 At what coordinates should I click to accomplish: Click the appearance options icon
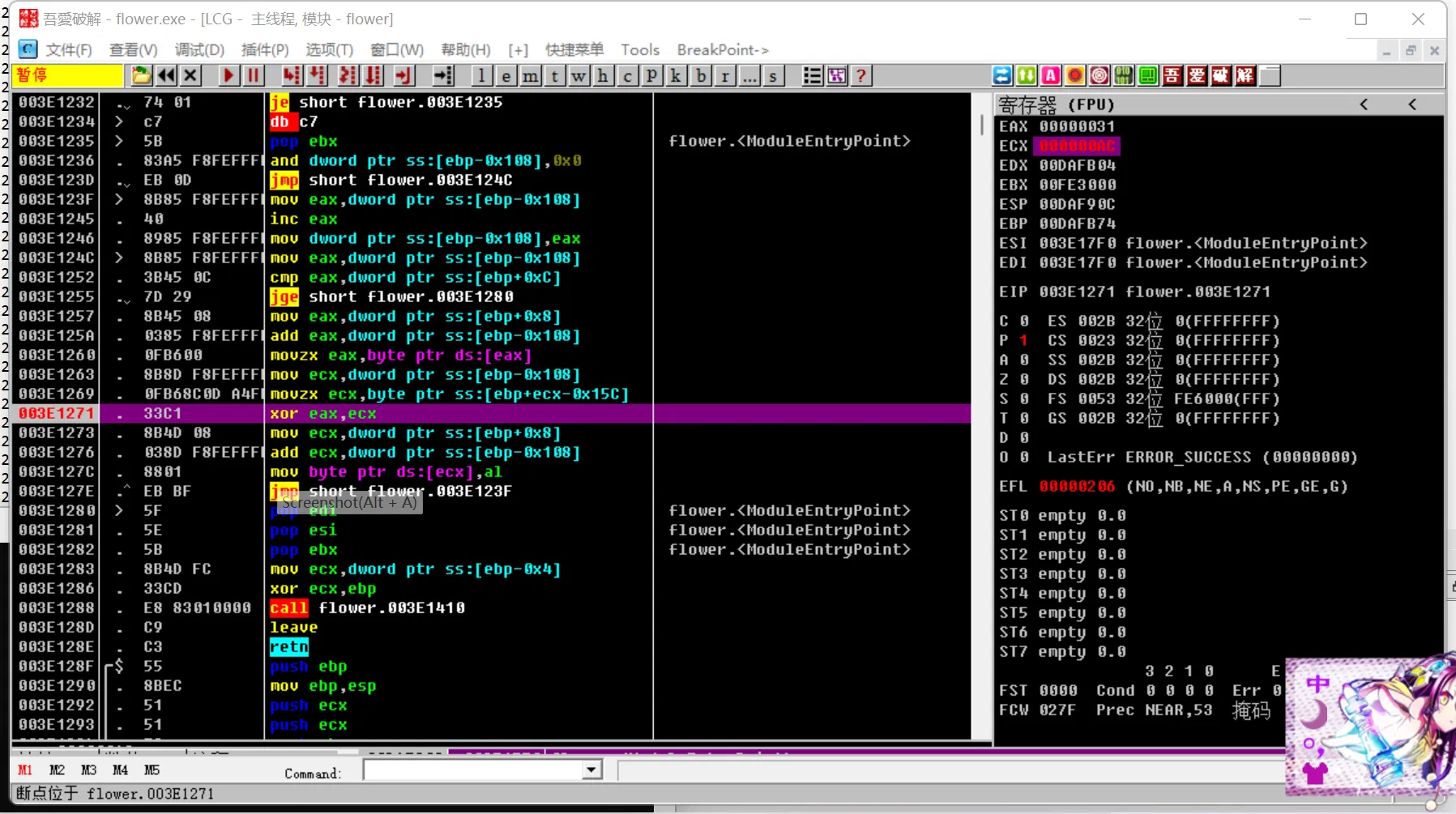pos(836,75)
